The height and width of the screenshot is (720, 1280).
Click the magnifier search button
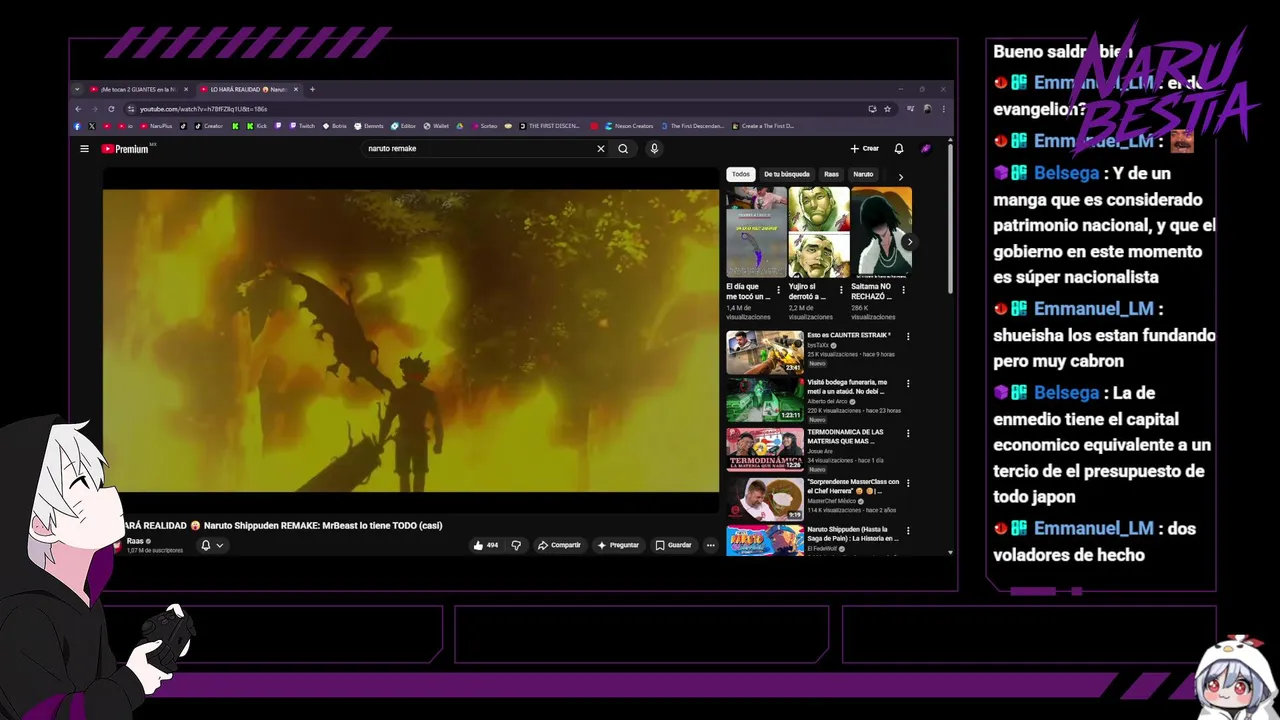click(623, 149)
